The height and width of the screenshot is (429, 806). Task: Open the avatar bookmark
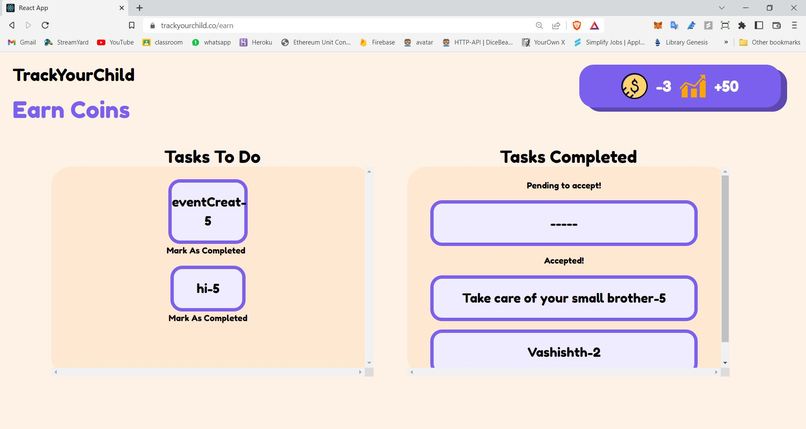[418, 42]
